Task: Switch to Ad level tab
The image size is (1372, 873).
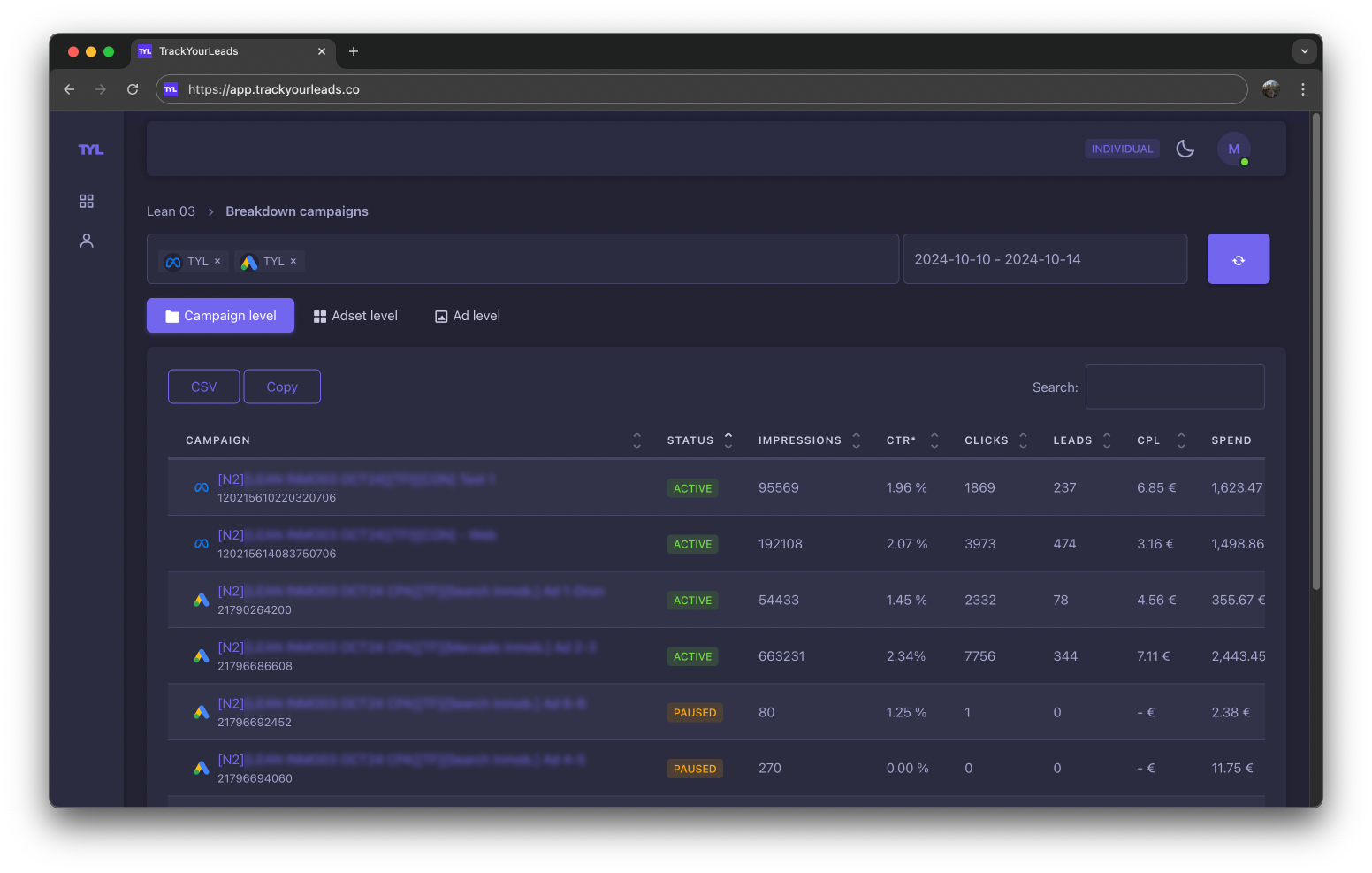Action: click(468, 316)
